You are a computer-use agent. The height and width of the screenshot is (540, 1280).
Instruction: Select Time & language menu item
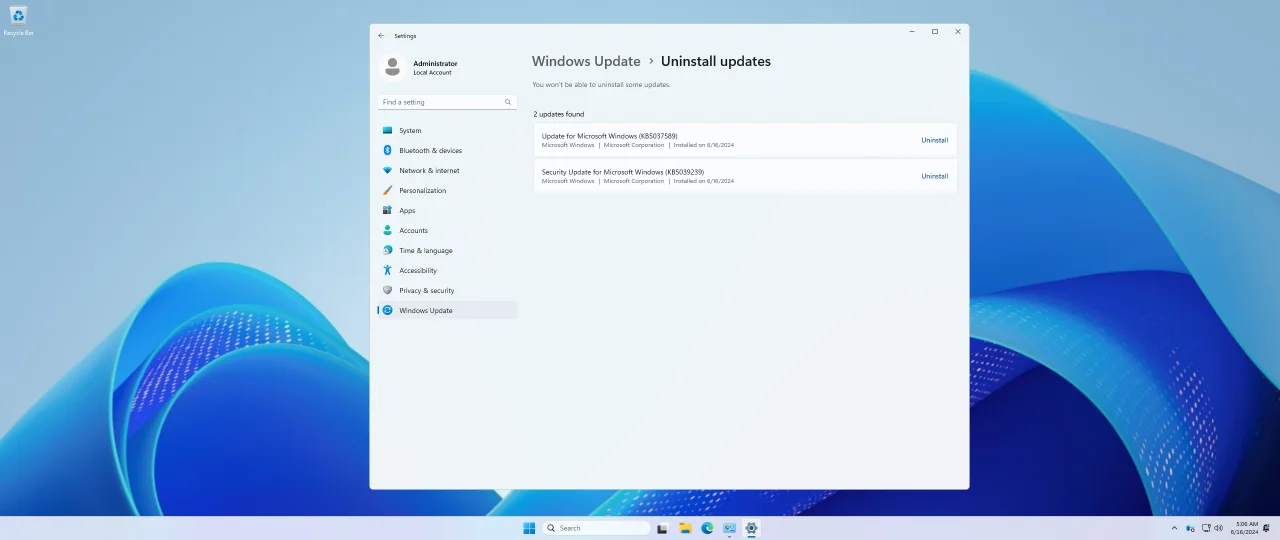point(447,250)
